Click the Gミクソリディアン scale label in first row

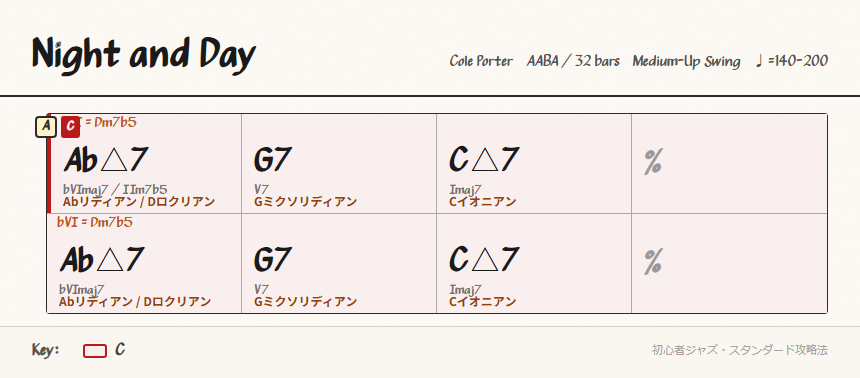[305, 202]
